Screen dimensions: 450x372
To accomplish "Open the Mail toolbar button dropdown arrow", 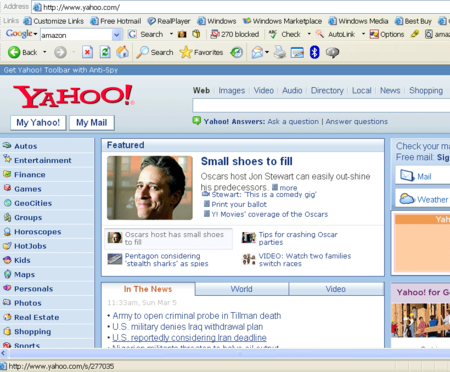I will (x=267, y=52).
